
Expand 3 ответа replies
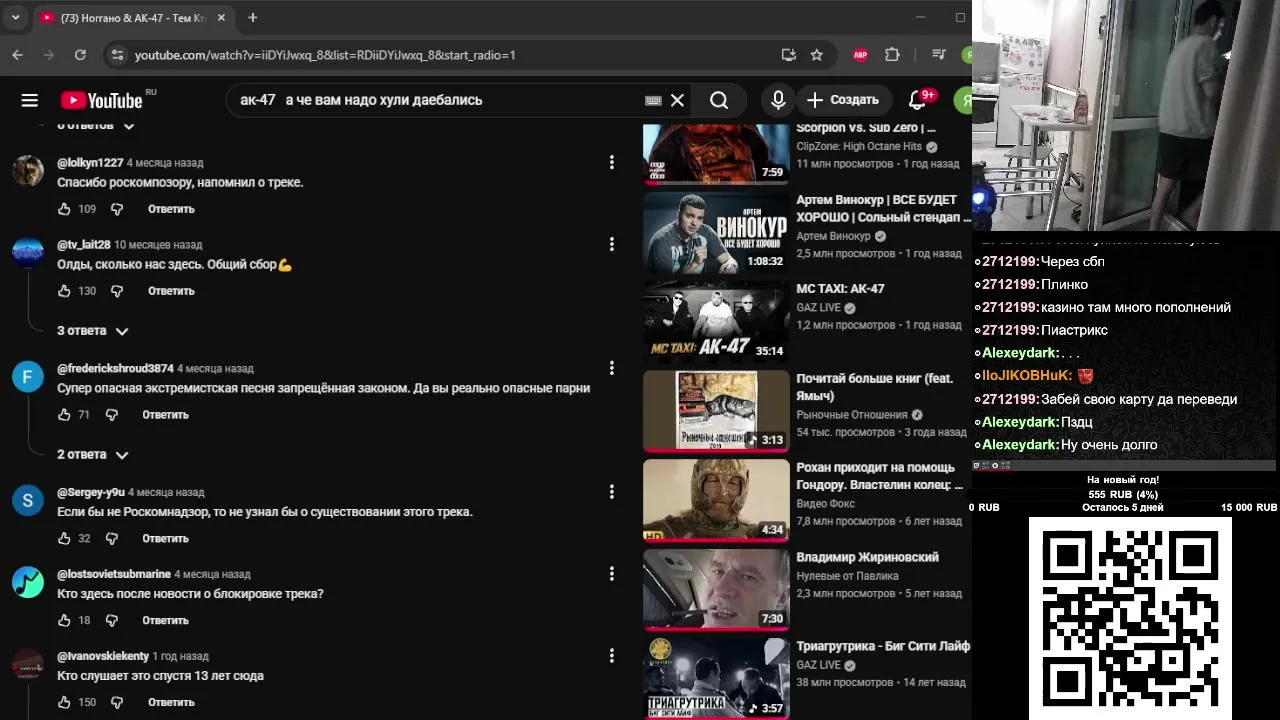[93, 331]
